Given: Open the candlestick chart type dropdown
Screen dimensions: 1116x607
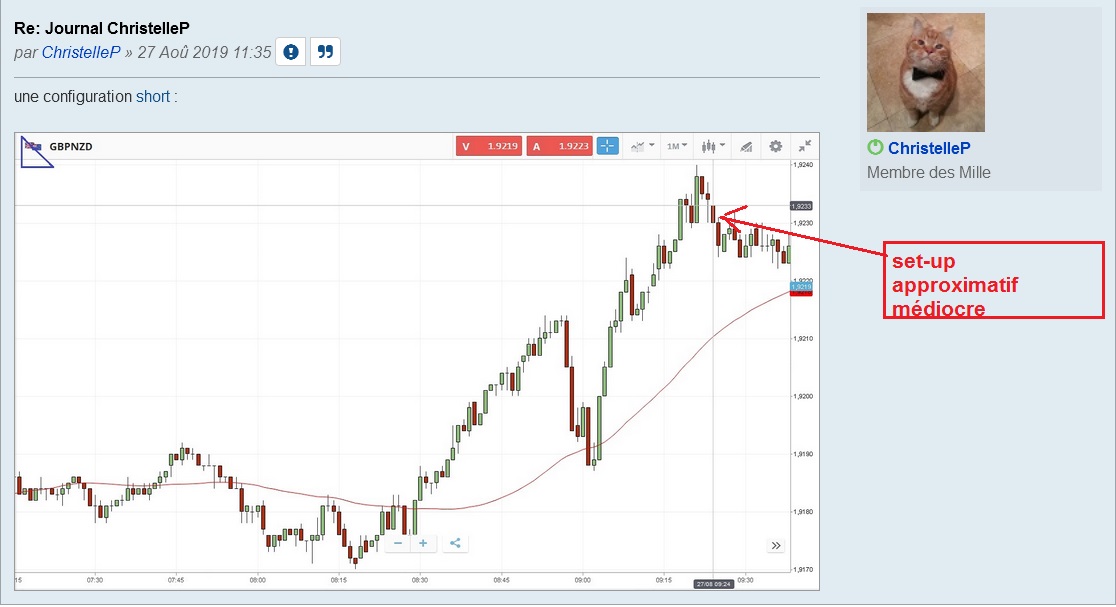Looking at the screenshot, I should (x=713, y=146).
